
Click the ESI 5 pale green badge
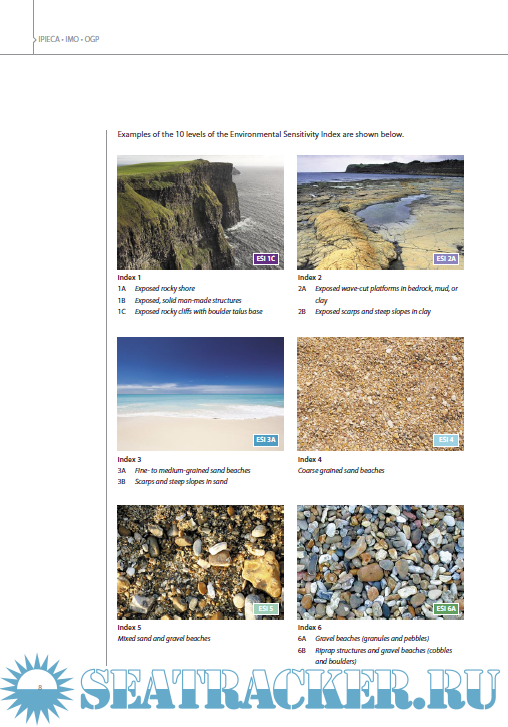[x=266, y=608]
